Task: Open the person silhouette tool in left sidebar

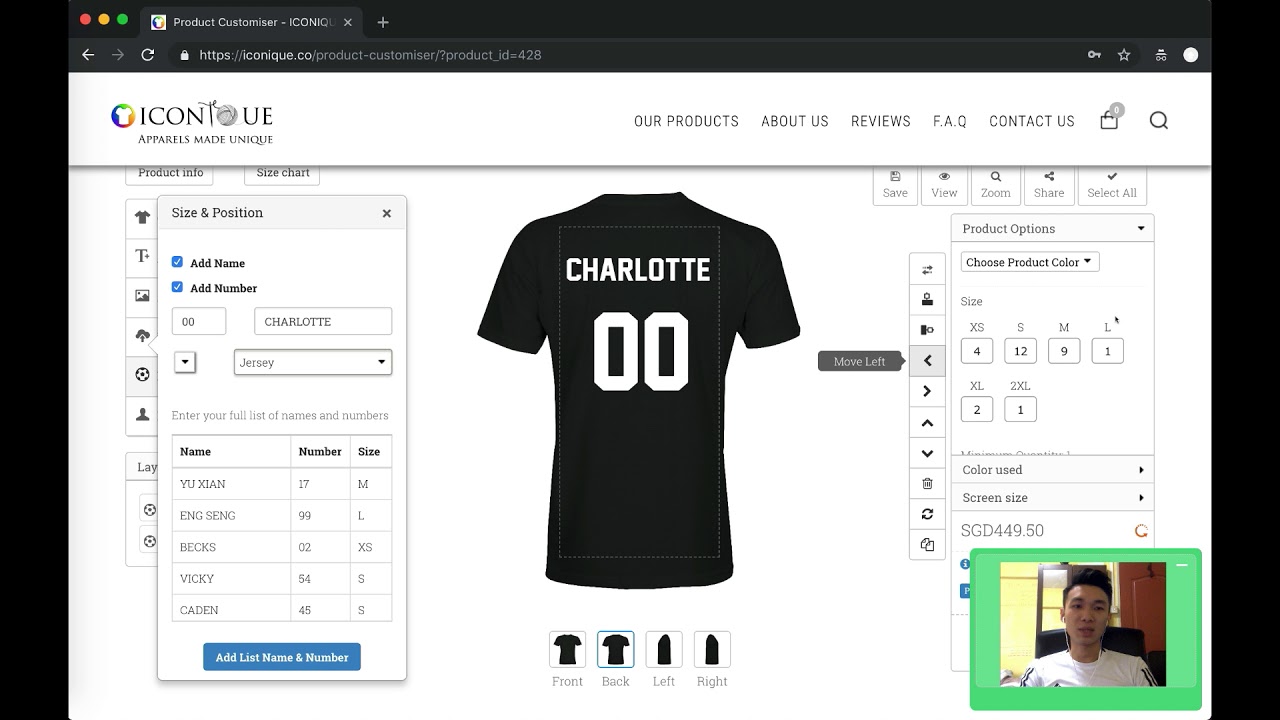Action: click(142, 414)
